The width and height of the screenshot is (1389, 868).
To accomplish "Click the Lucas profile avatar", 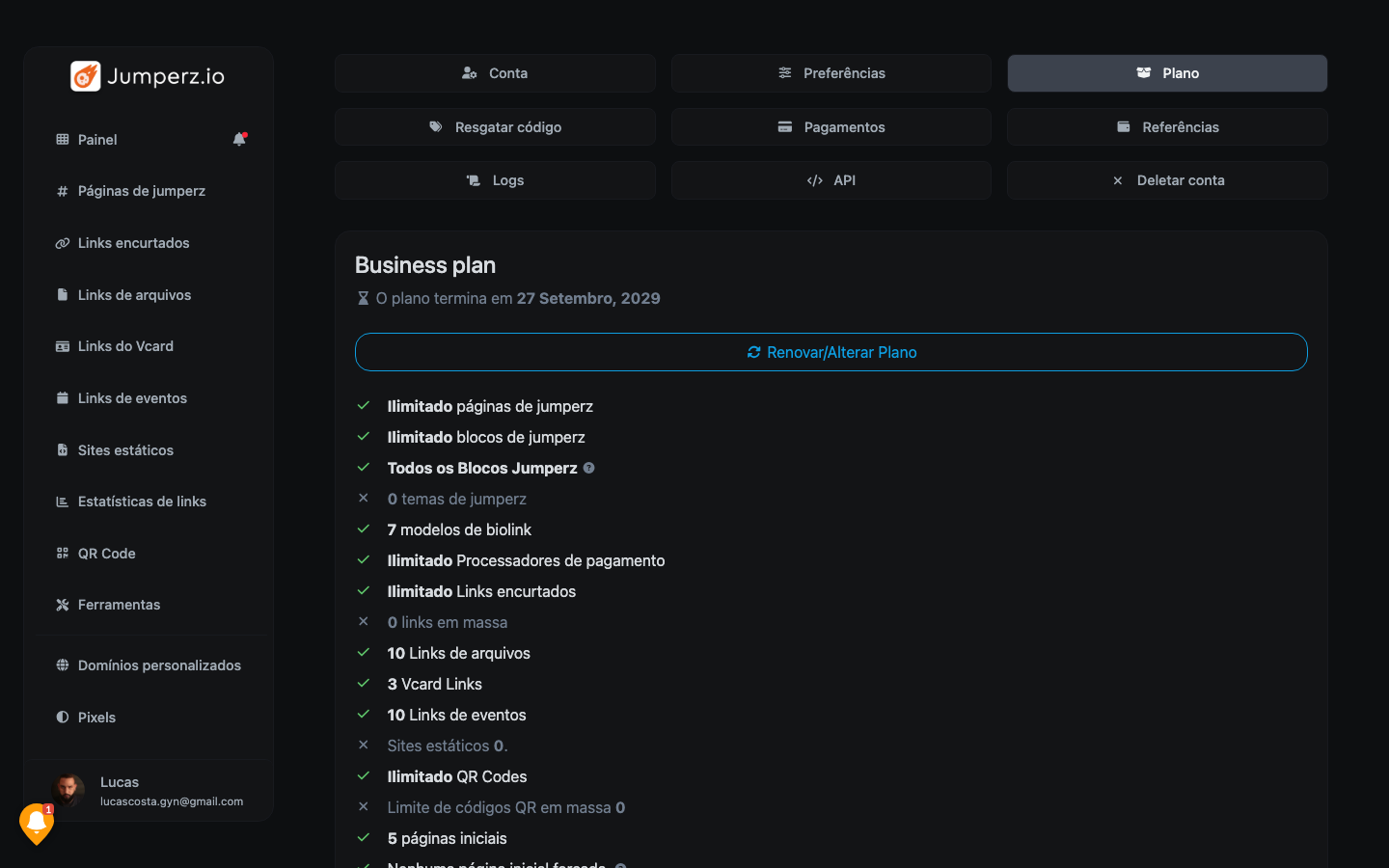I will (x=68, y=790).
